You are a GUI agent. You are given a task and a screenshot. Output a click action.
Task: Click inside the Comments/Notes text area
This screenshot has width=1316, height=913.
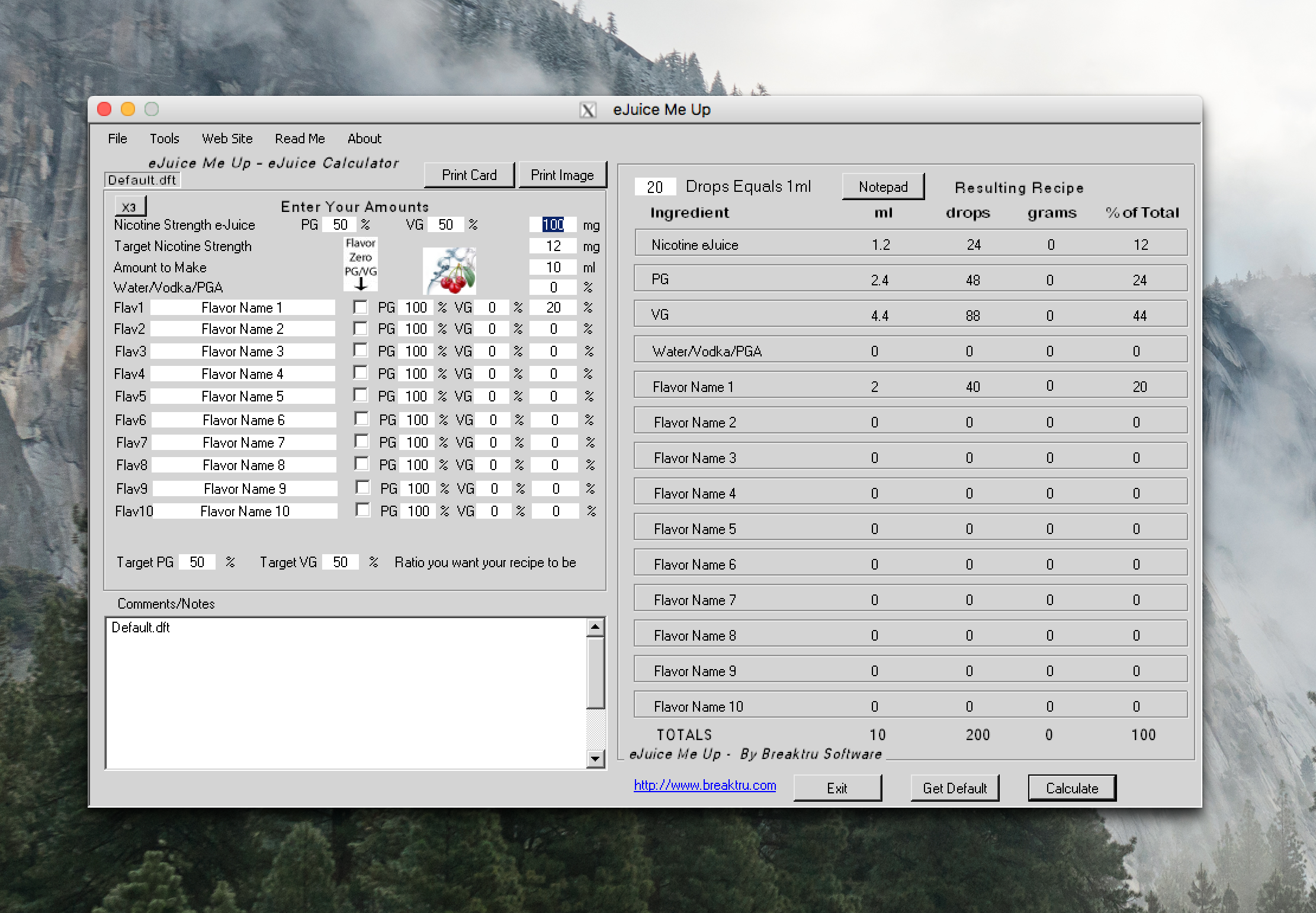coord(346,693)
